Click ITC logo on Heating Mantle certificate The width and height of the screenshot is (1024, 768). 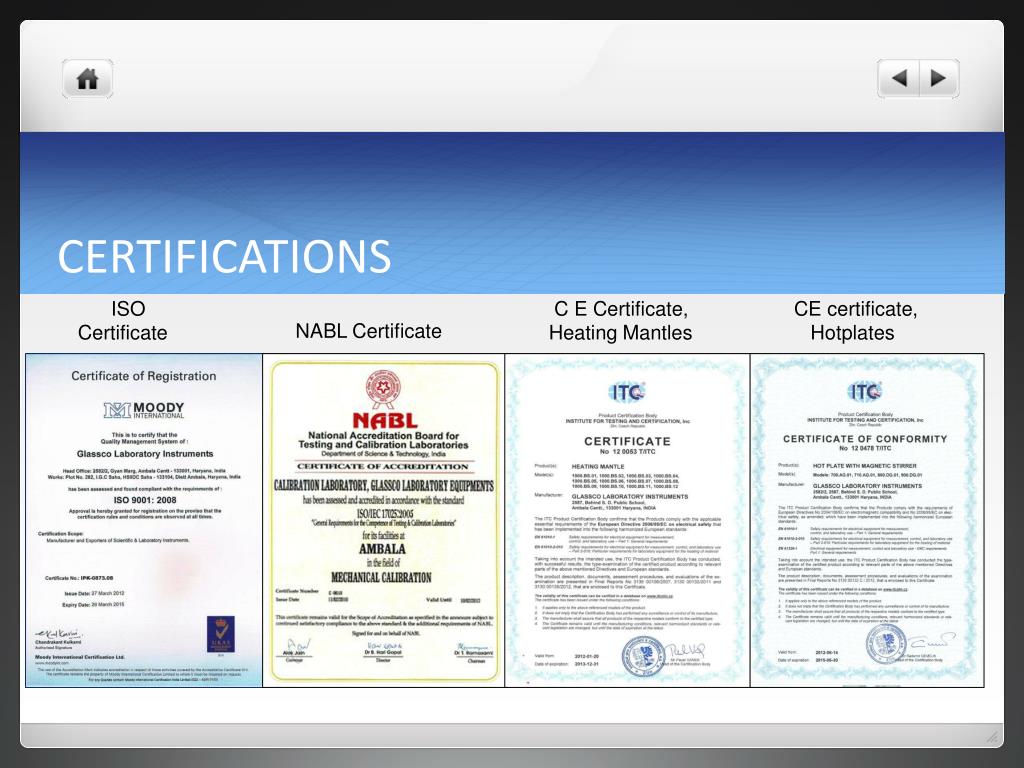(x=627, y=392)
